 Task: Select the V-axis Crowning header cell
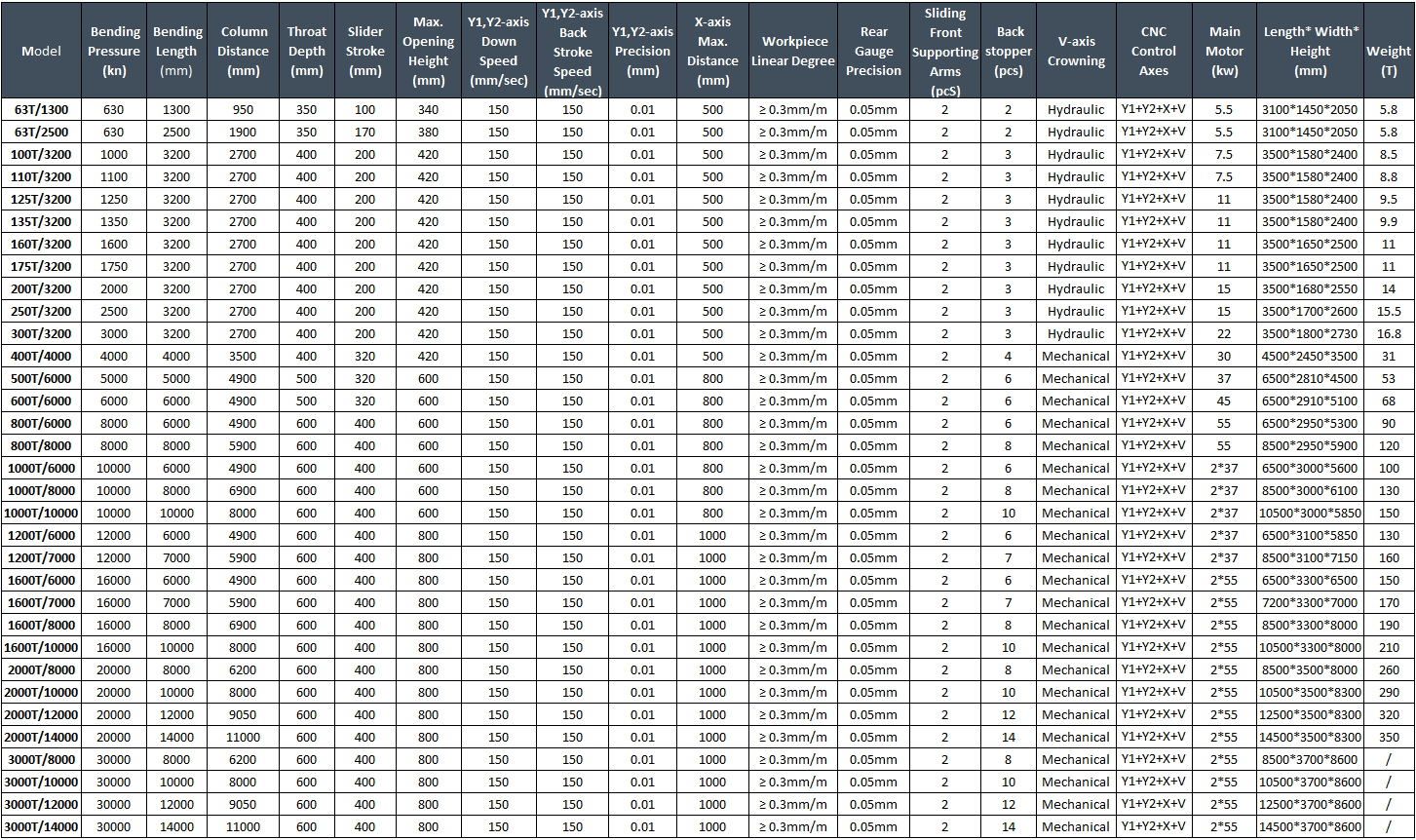pyautogui.click(x=1076, y=51)
